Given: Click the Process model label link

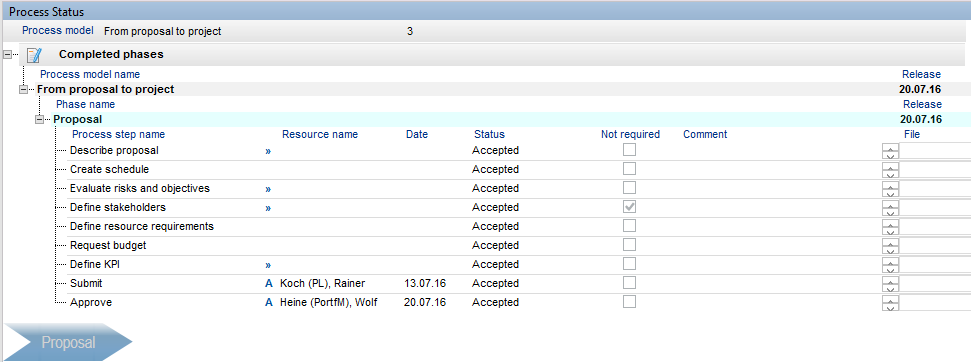Looking at the screenshot, I should tap(58, 30).
